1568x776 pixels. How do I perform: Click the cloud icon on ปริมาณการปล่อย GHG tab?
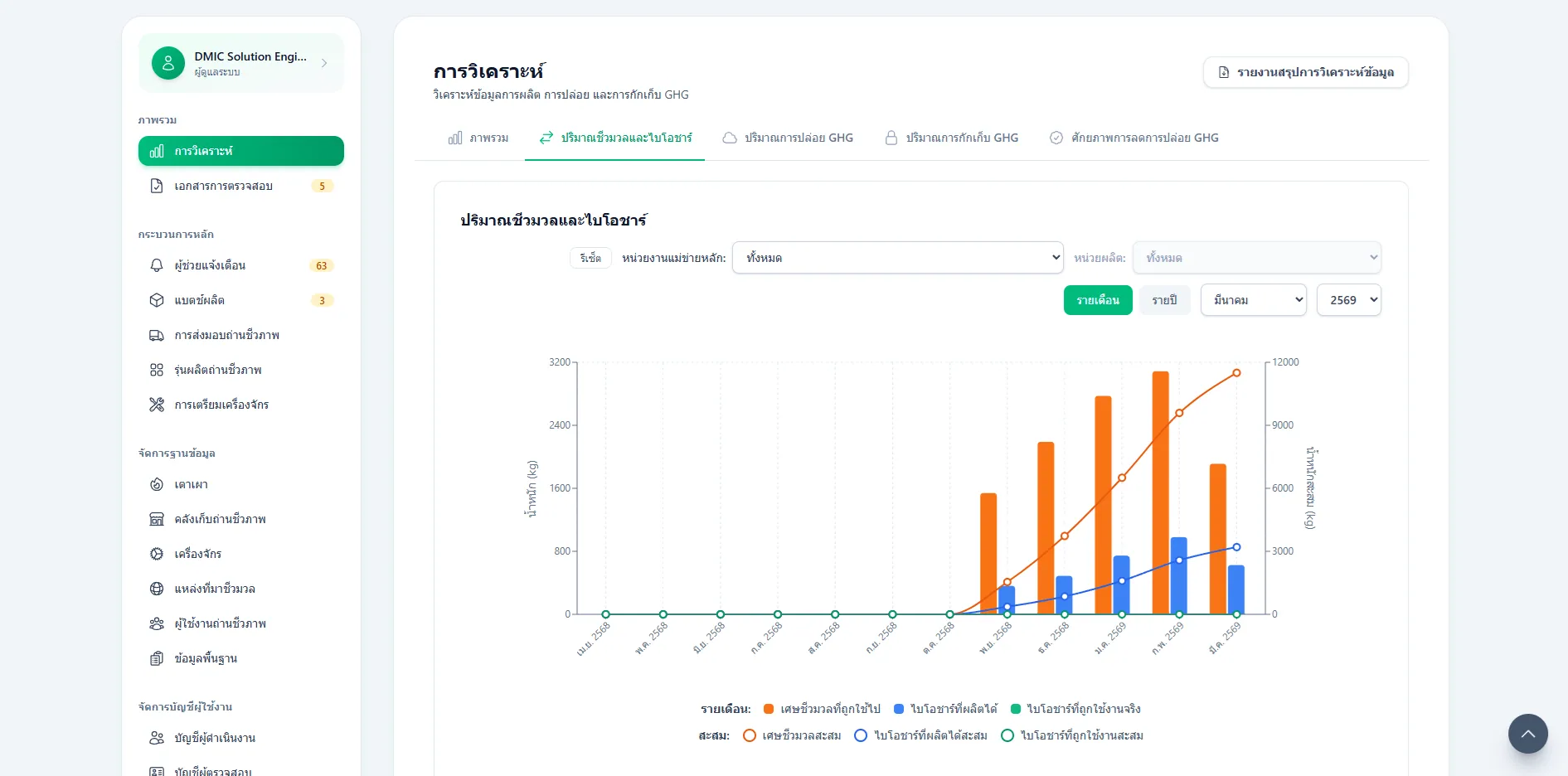tap(730, 138)
